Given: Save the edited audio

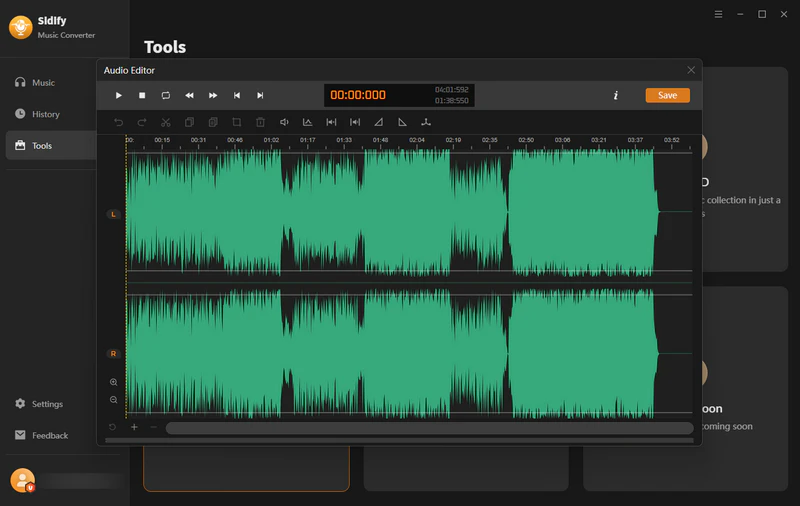Looking at the screenshot, I should coord(667,95).
